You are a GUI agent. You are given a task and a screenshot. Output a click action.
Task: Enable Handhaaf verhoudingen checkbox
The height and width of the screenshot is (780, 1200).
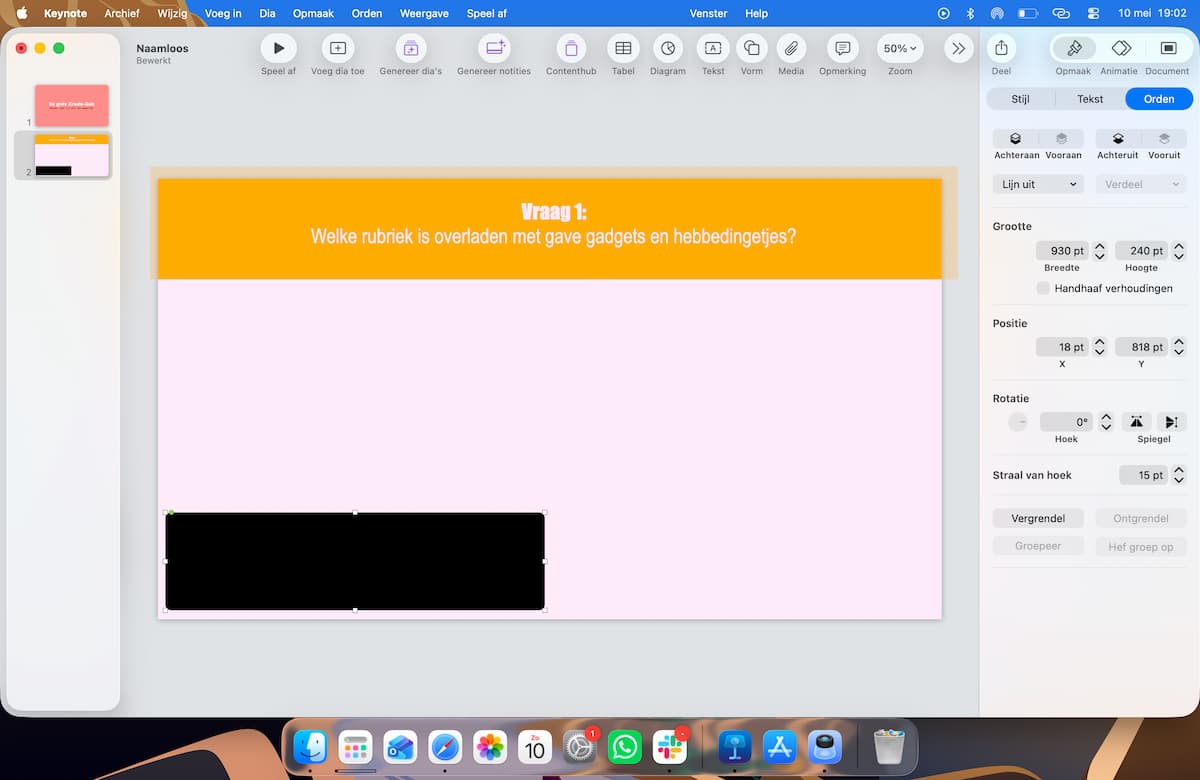point(1043,288)
